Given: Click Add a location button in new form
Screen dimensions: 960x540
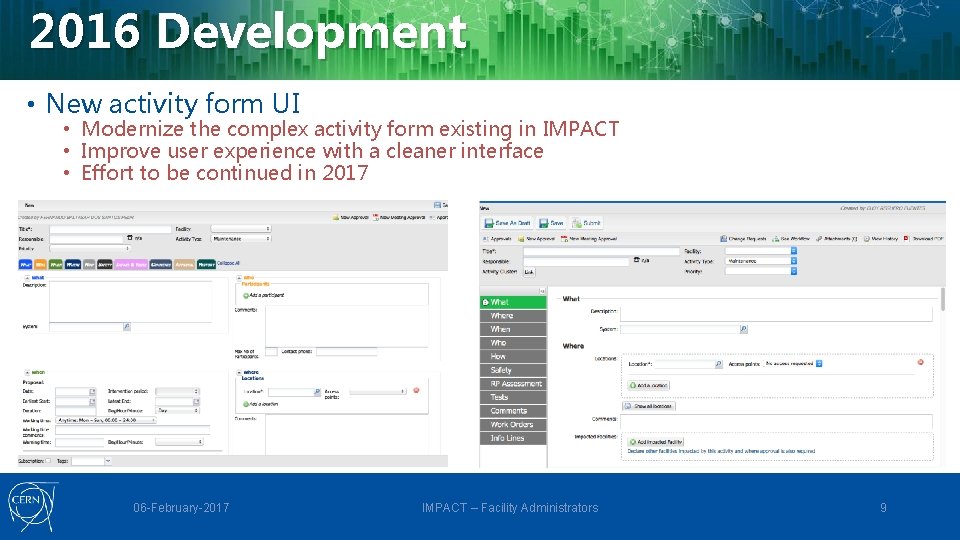Looking at the screenshot, I should pyautogui.click(x=648, y=385).
